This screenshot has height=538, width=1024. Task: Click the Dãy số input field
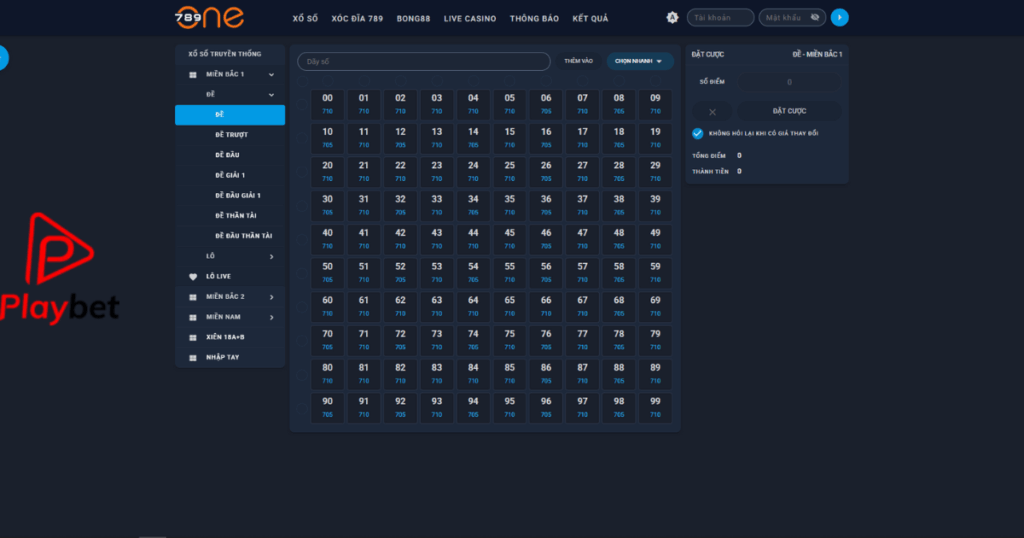coord(423,62)
